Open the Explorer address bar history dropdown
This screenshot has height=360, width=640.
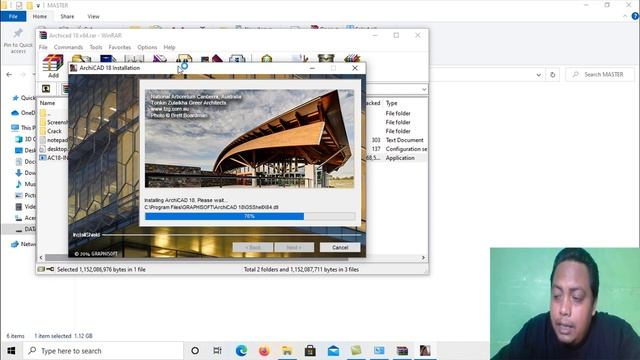539,75
